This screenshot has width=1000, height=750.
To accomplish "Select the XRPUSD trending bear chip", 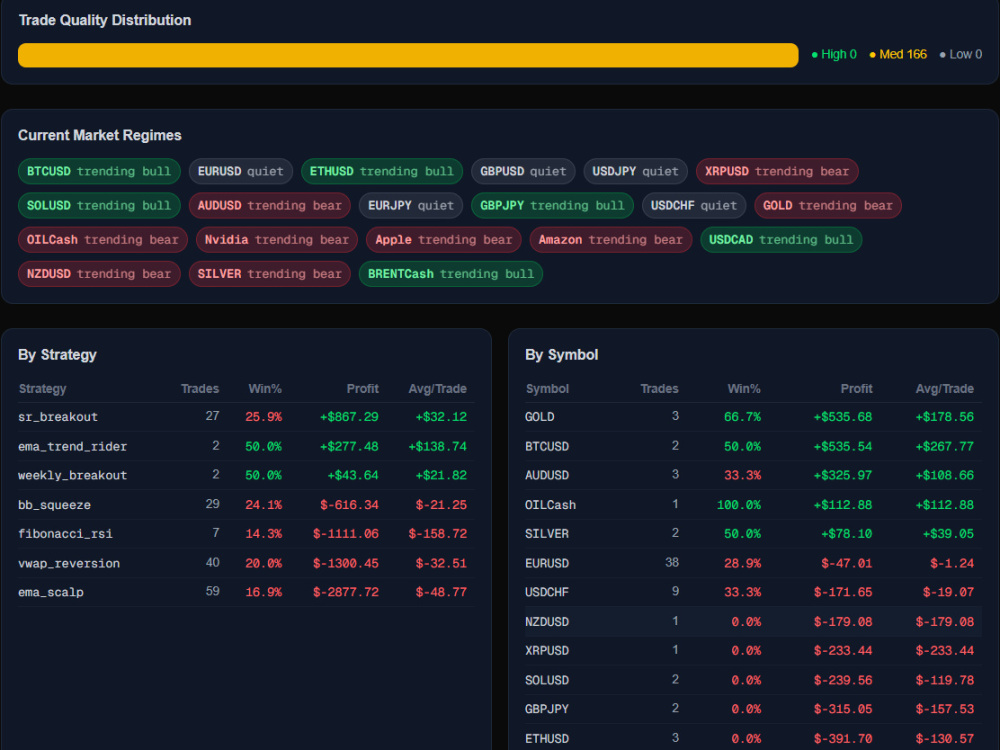I will pos(777,171).
